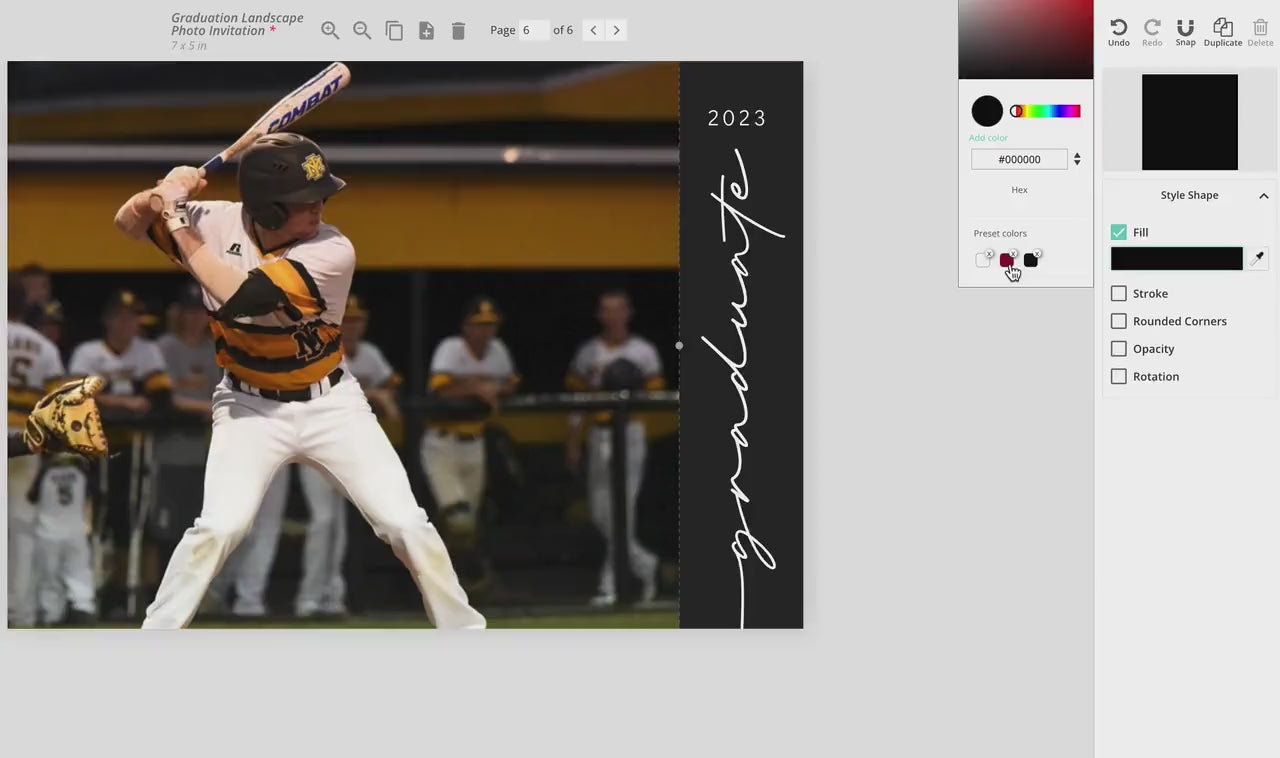Click the trash icon beside the page number
The width and height of the screenshot is (1280, 758).
(x=458, y=31)
